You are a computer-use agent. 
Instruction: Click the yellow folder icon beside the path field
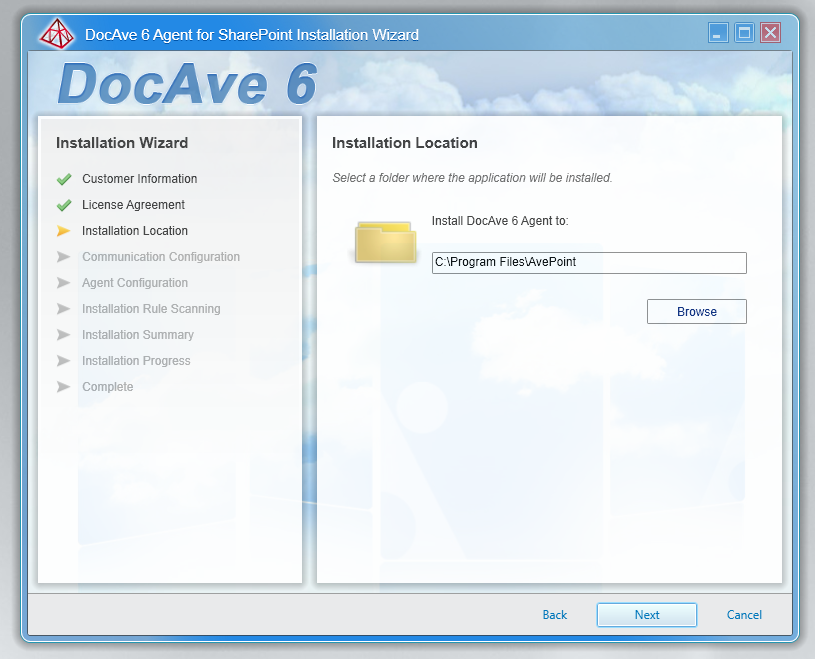(x=385, y=241)
